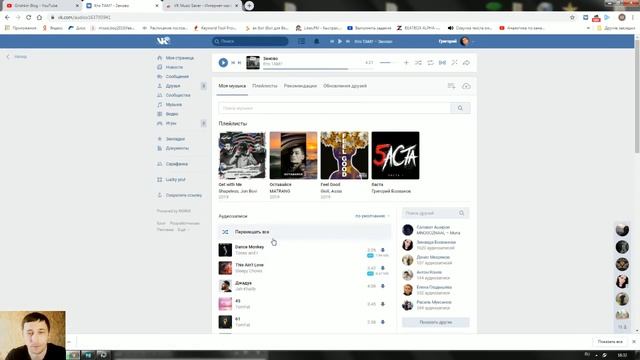Open the browser home button
Screen dimensions: 640x360
(39, 18)
